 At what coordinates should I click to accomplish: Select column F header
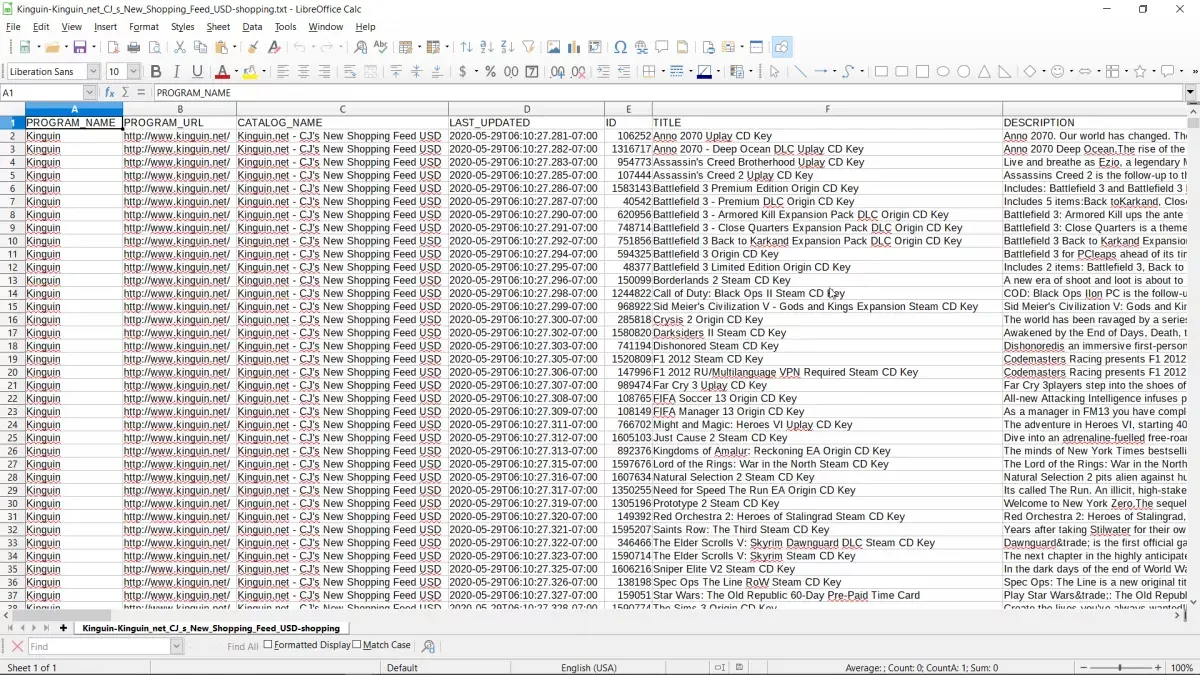coord(827,109)
